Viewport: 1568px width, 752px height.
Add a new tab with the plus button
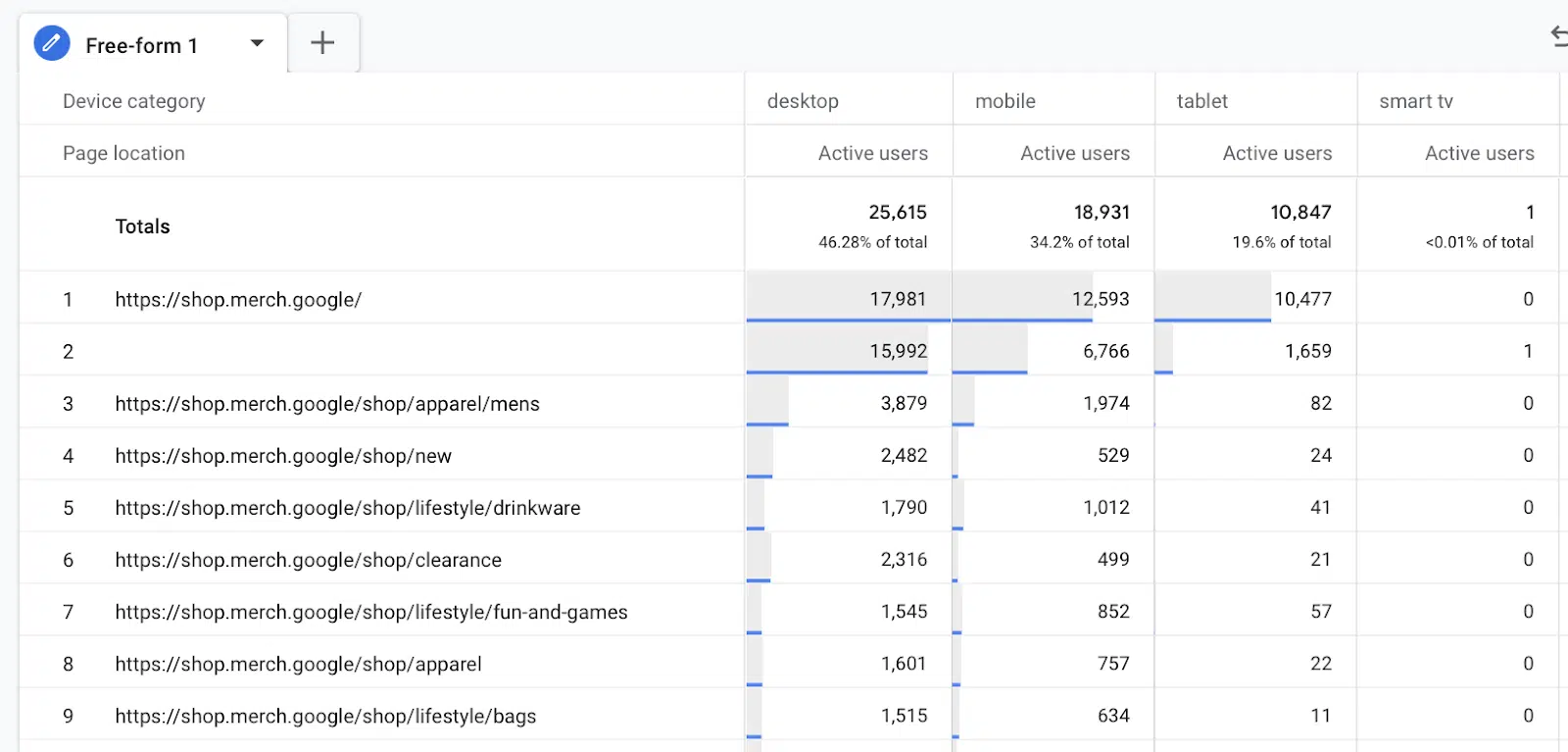pos(322,43)
